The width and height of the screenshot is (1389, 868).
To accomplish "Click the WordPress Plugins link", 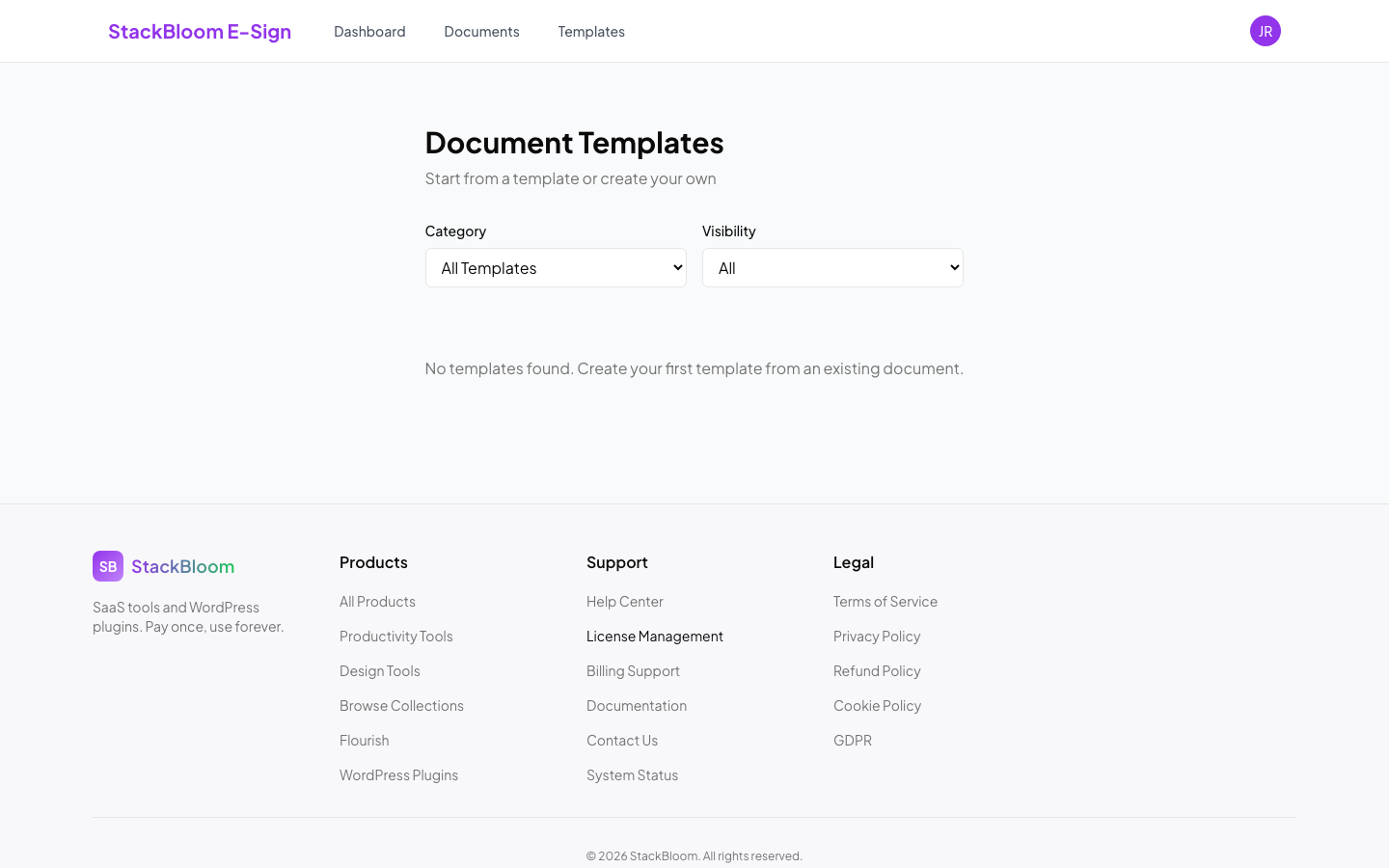I will (x=398, y=774).
